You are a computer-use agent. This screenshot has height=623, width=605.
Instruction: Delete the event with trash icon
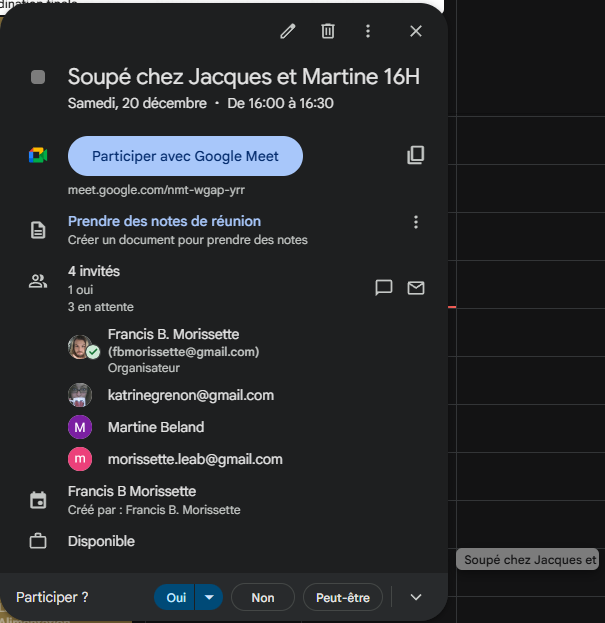click(328, 31)
